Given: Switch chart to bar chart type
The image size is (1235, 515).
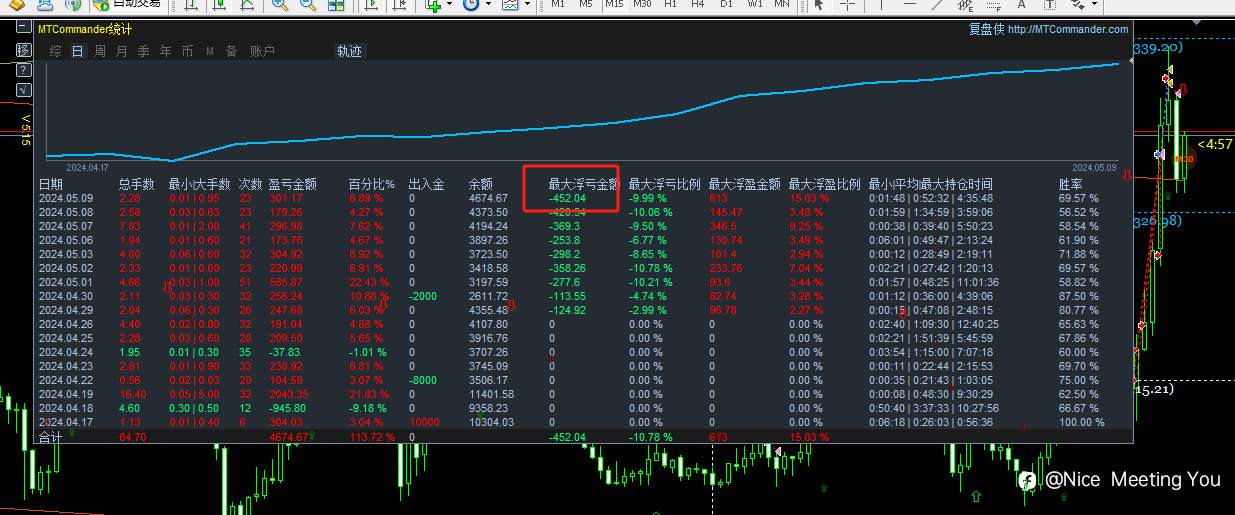Looking at the screenshot, I should point(189,5).
